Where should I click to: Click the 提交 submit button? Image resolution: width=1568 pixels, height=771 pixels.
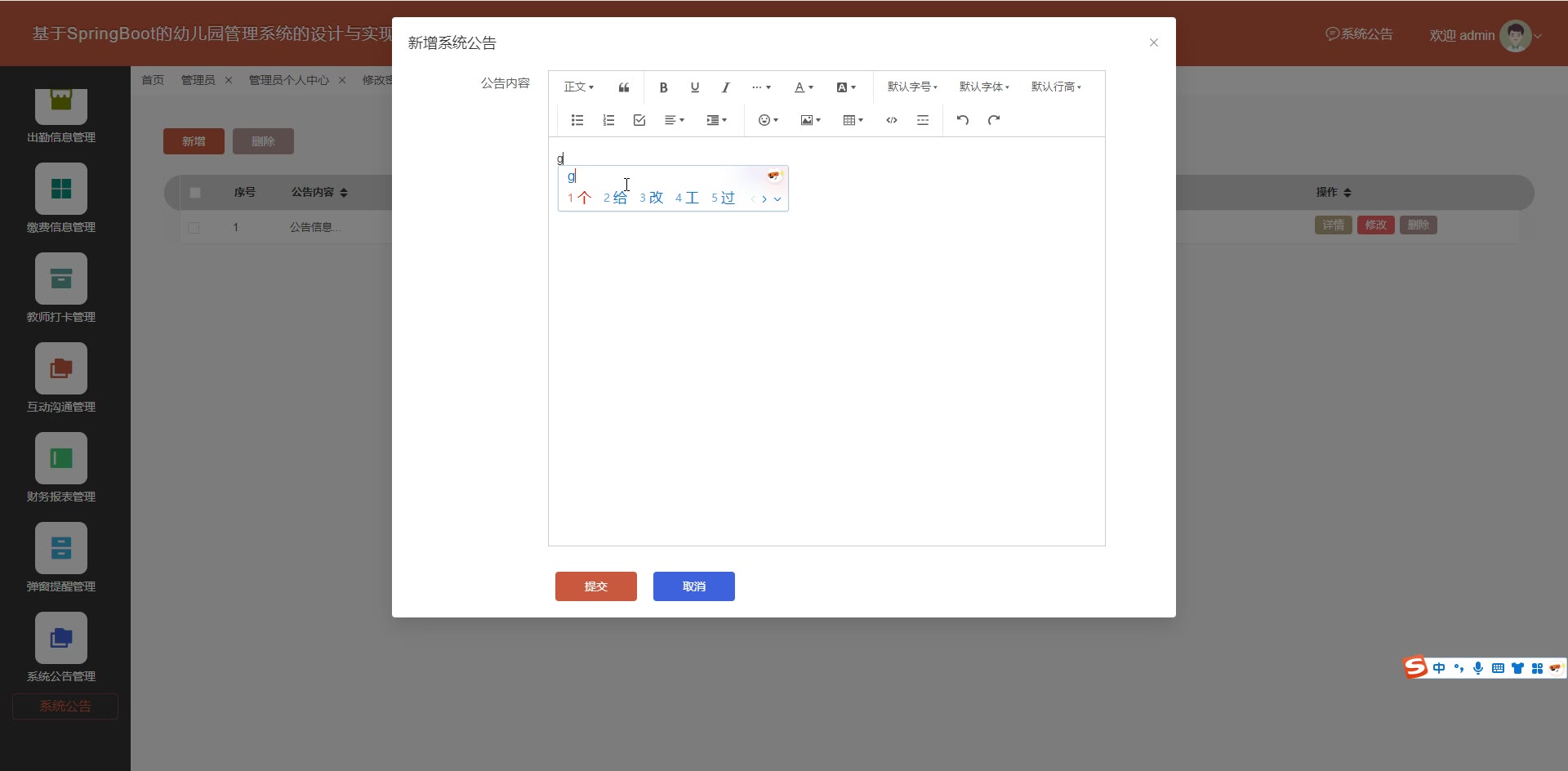pyautogui.click(x=596, y=586)
